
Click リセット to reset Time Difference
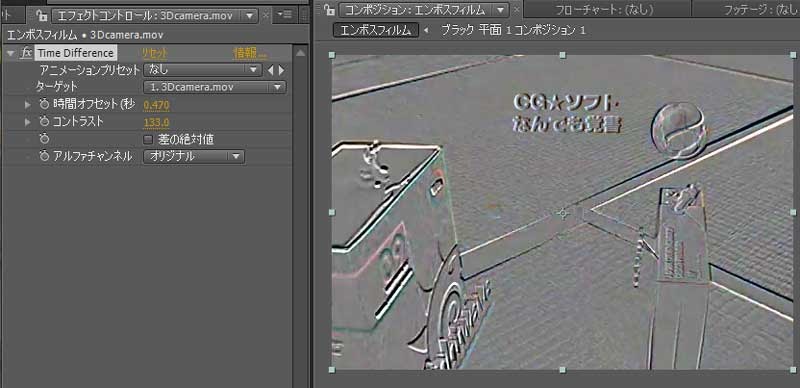155,53
